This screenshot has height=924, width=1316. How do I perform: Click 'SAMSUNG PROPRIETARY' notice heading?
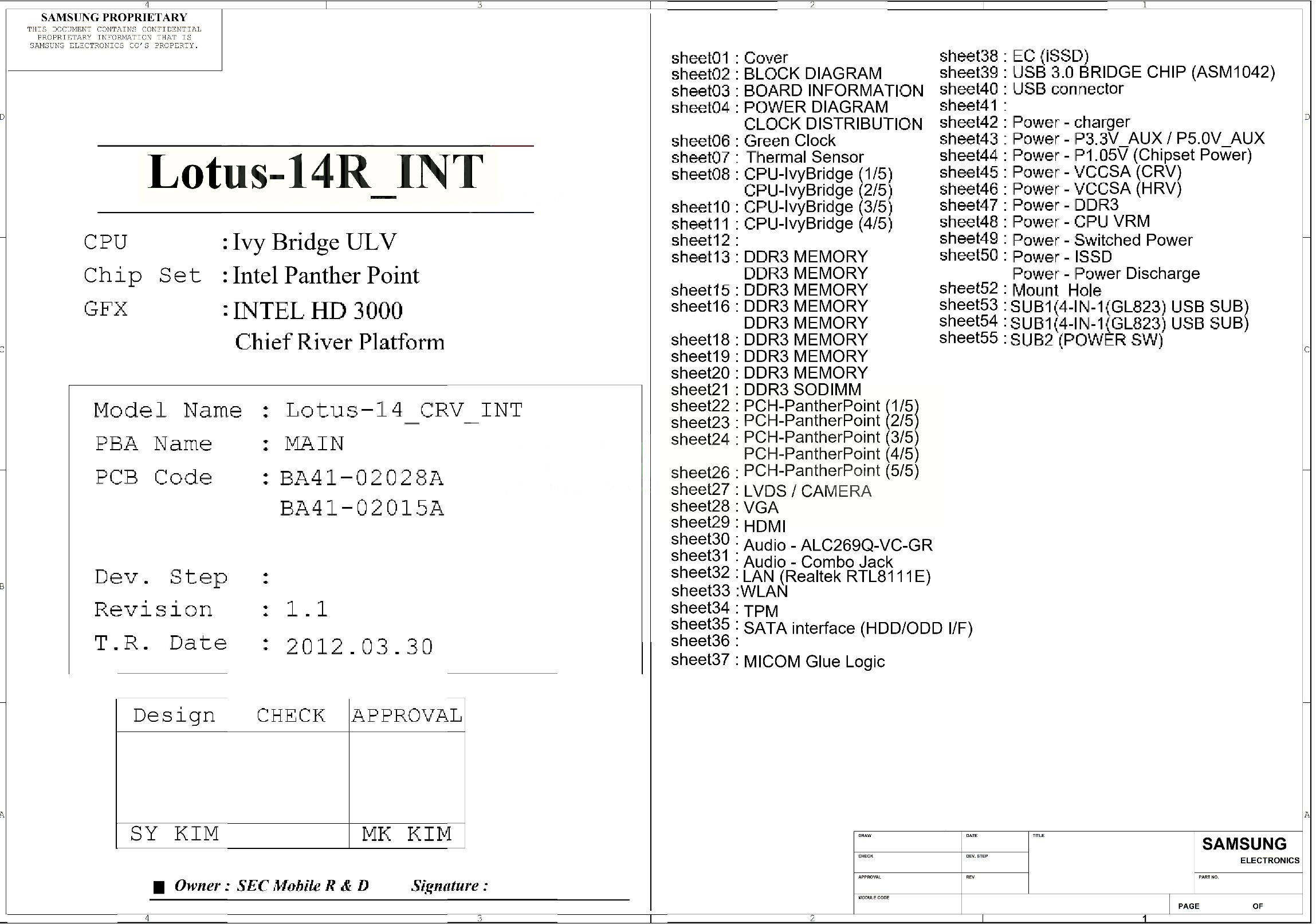[114, 17]
